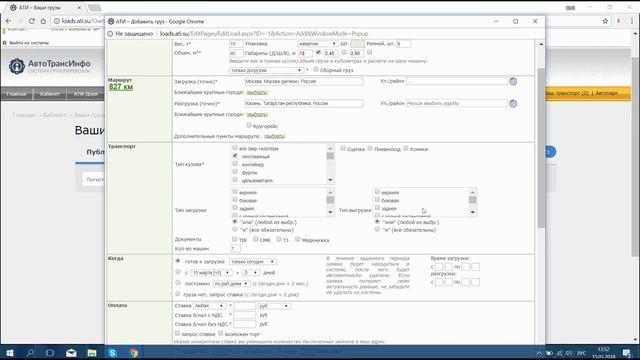640x360 pixels.
Task: Click the map icon next to loading Ул./район
Action: (513, 81)
